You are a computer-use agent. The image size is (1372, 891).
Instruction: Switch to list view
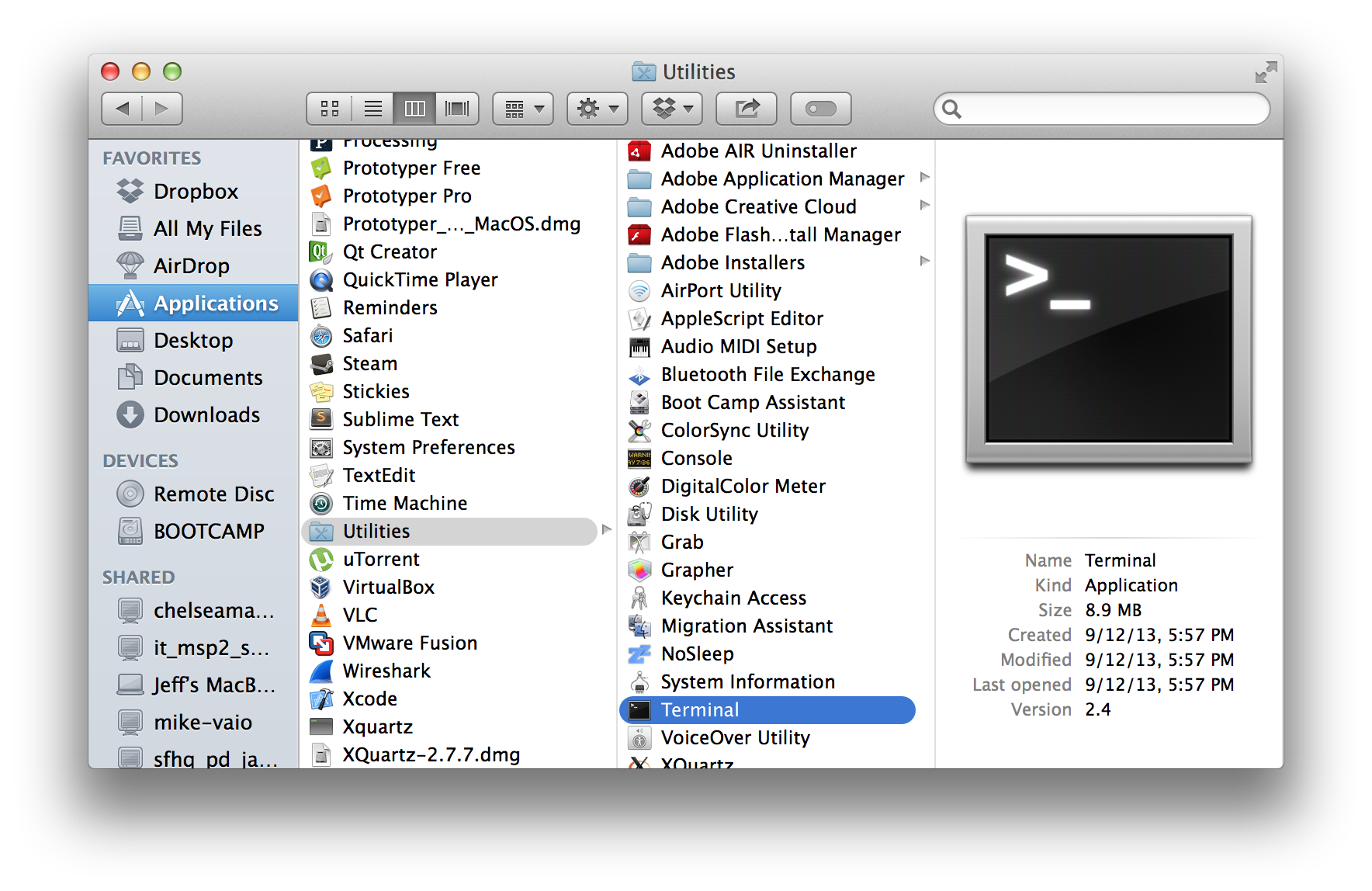point(372,109)
